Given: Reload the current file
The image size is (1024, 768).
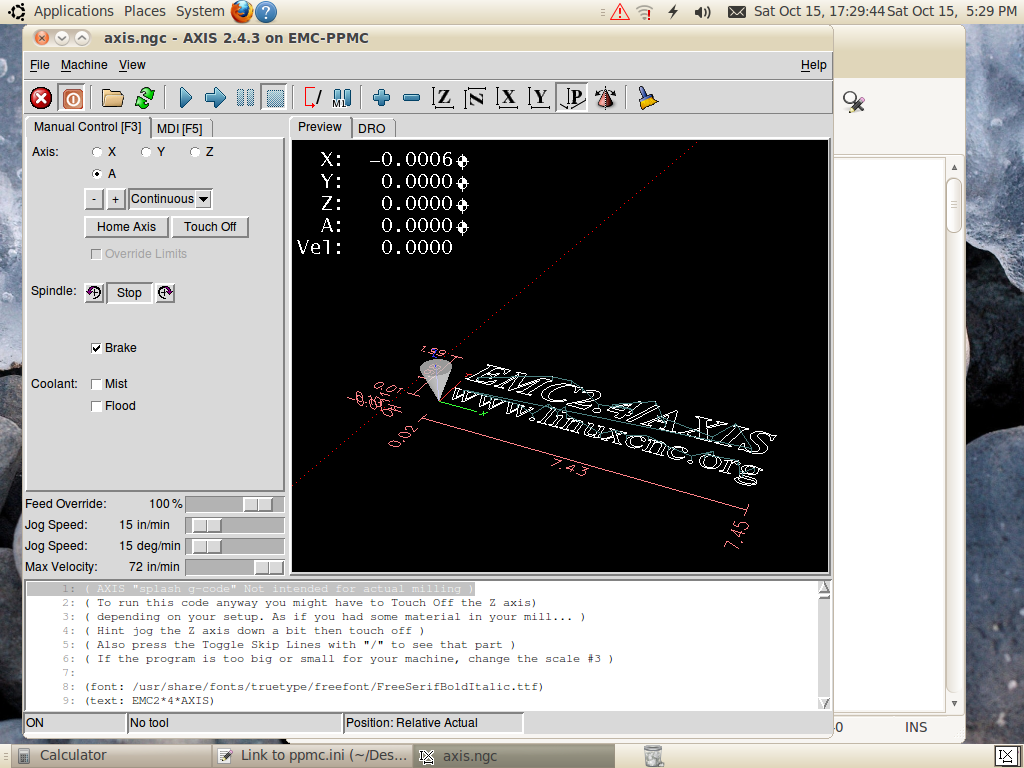Looking at the screenshot, I should [x=144, y=99].
